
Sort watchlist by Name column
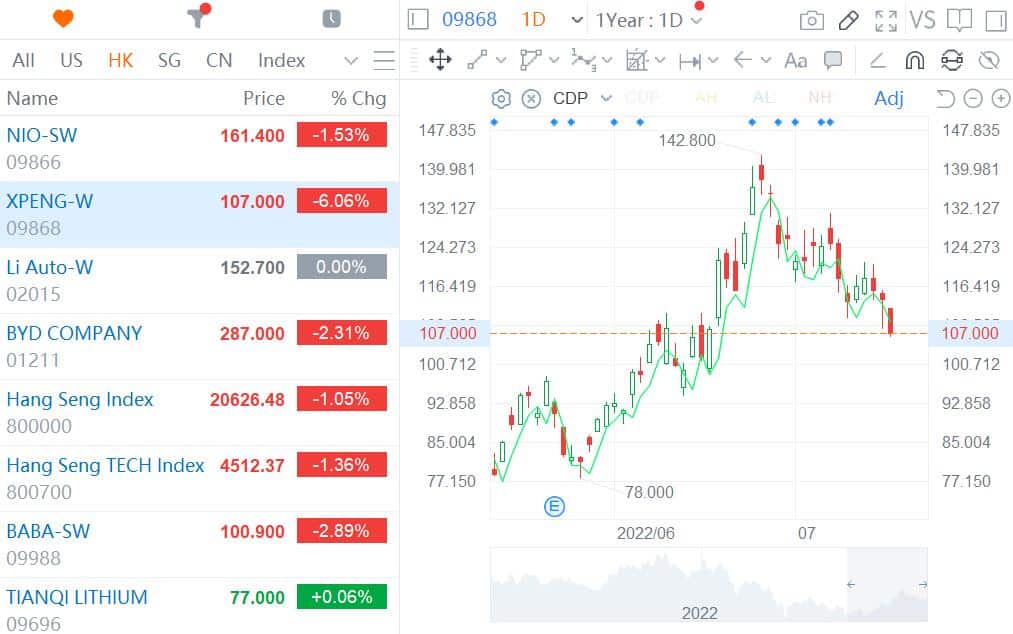pyautogui.click(x=32, y=98)
